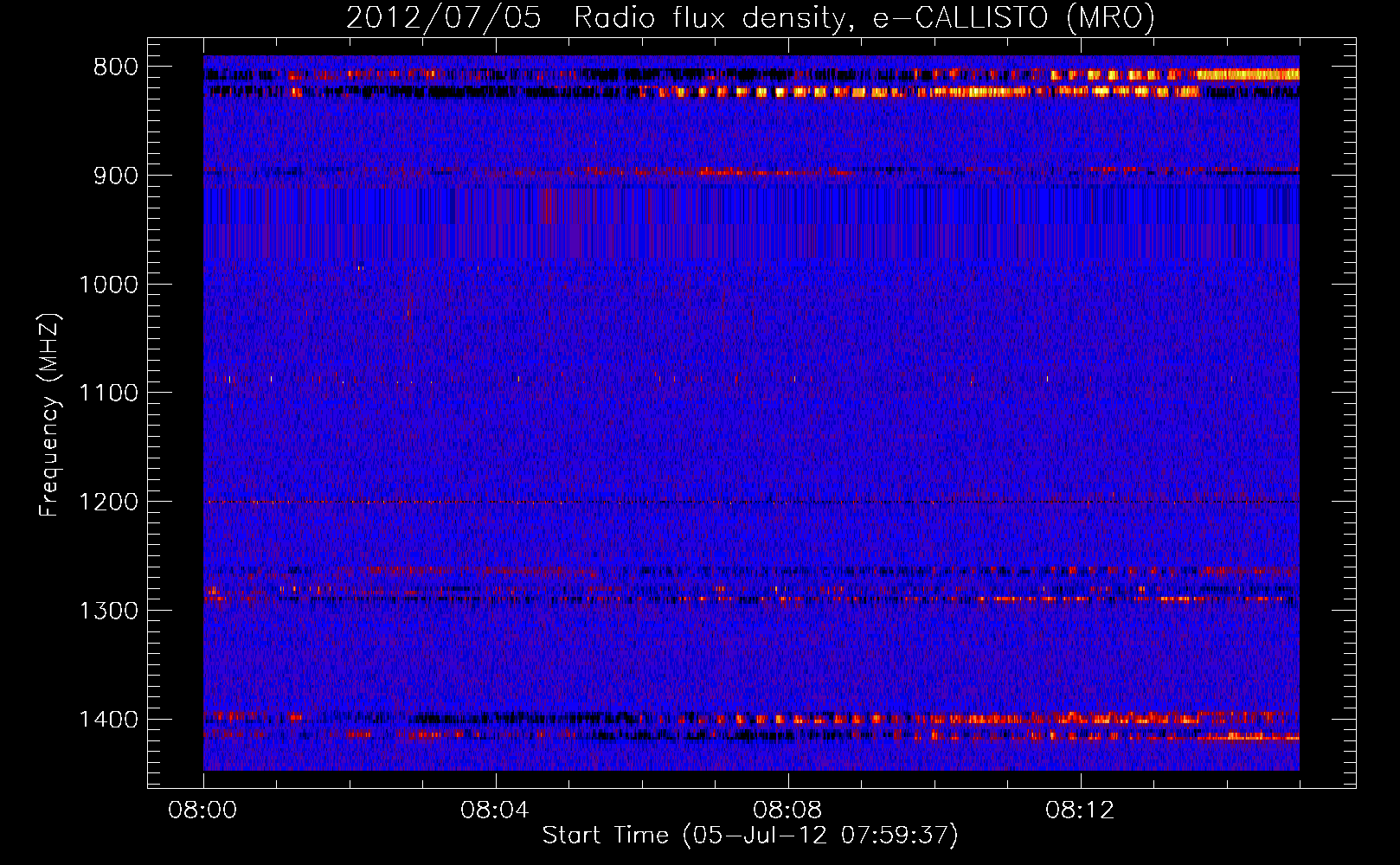Click the 1100 frequency axis label
The height and width of the screenshot is (865, 1400).
[x=108, y=394]
